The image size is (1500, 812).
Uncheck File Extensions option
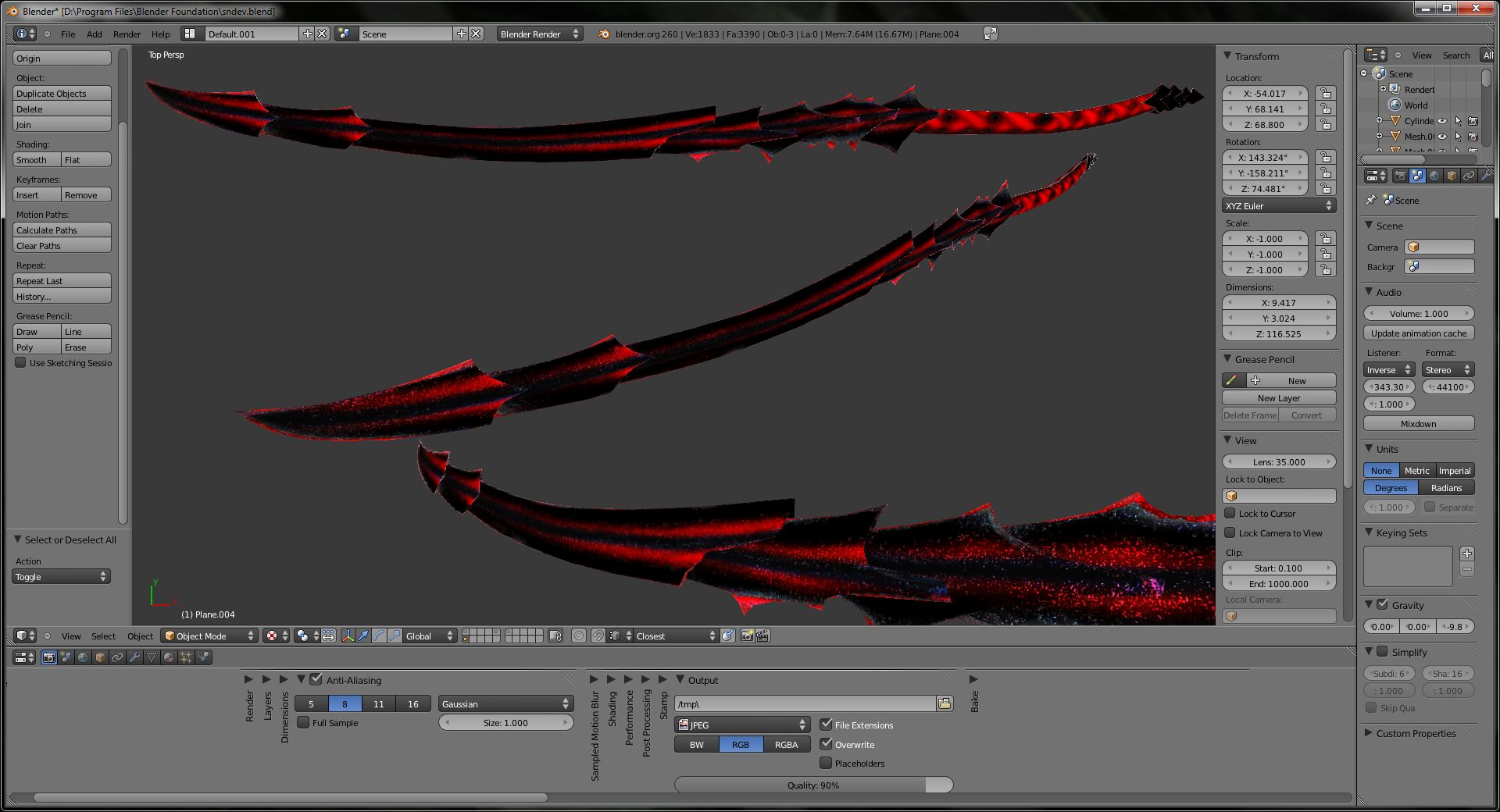click(826, 725)
